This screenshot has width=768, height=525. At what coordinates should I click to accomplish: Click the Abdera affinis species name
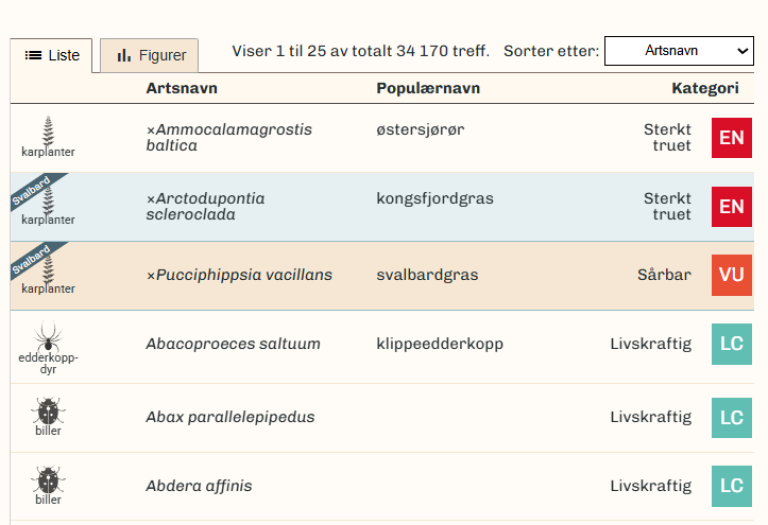(199, 486)
